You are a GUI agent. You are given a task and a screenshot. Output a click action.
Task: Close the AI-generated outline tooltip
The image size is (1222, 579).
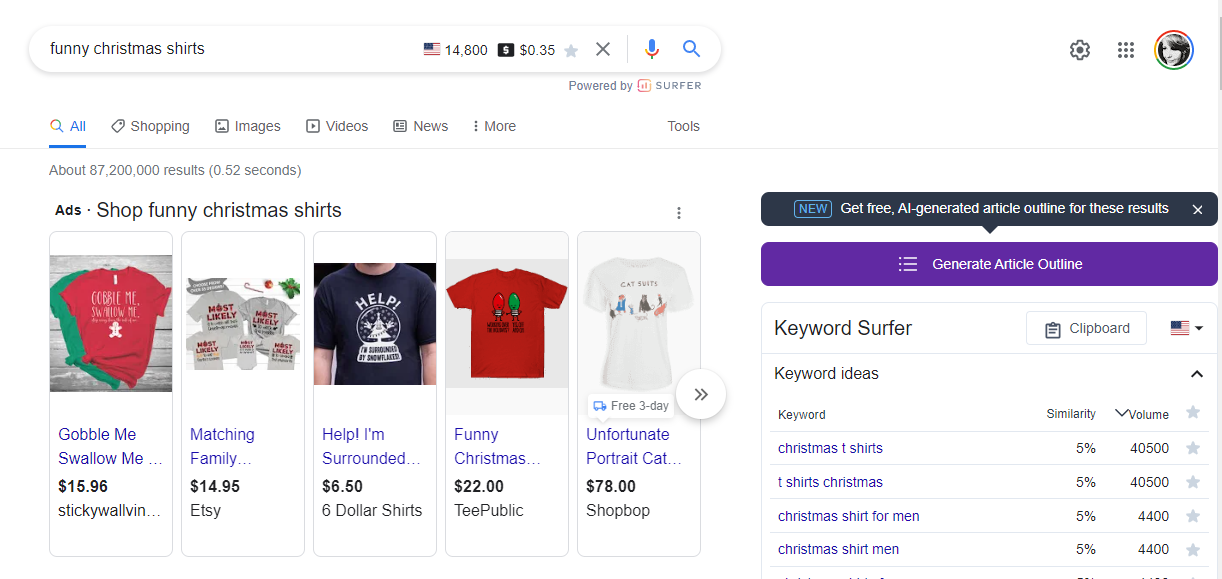pyautogui.click(x=1198, y=209)
